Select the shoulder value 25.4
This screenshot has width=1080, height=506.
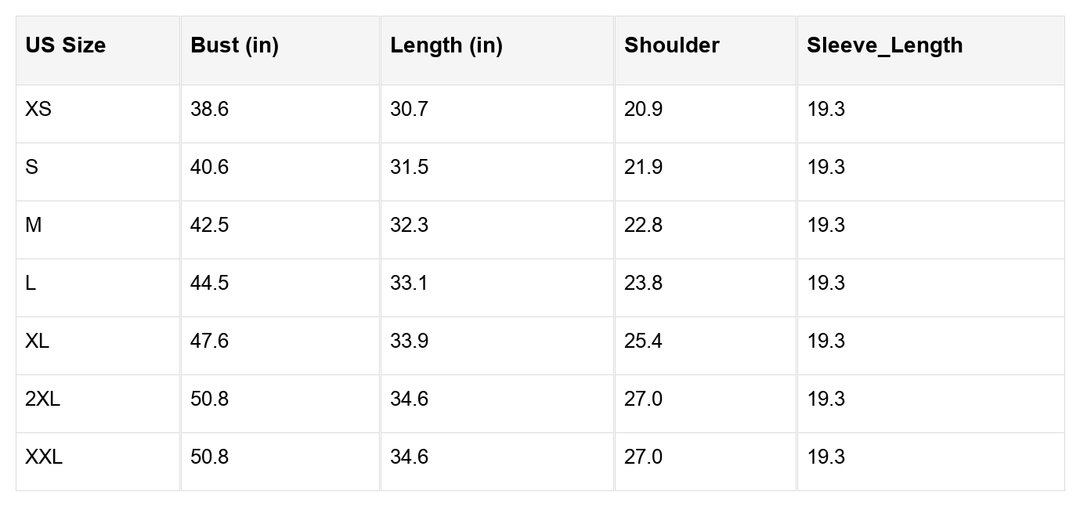point(643,341)
